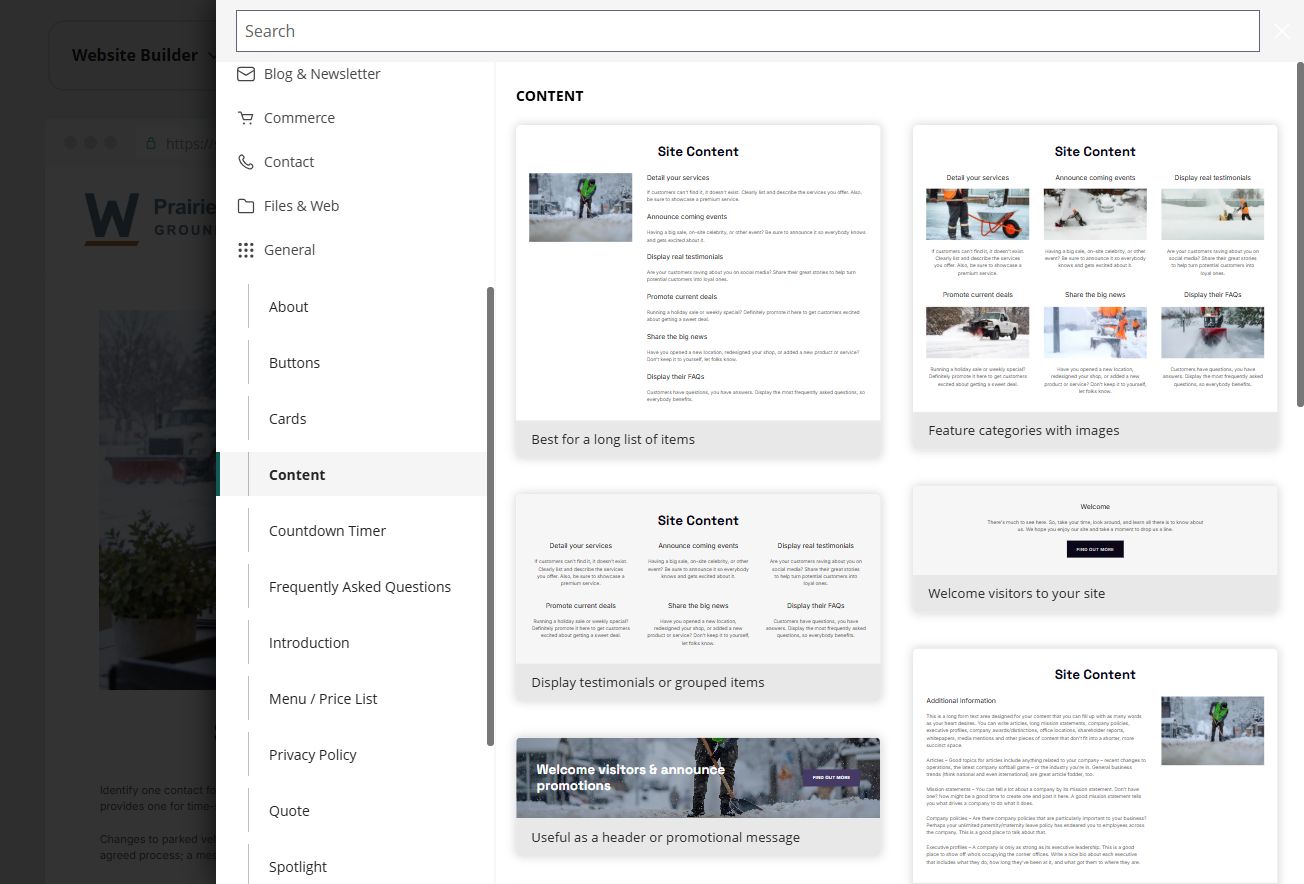The height and width of the screenshot is (884, 1304).
Task: Select the highlighted Content subcategory
Action: [351, 475]
